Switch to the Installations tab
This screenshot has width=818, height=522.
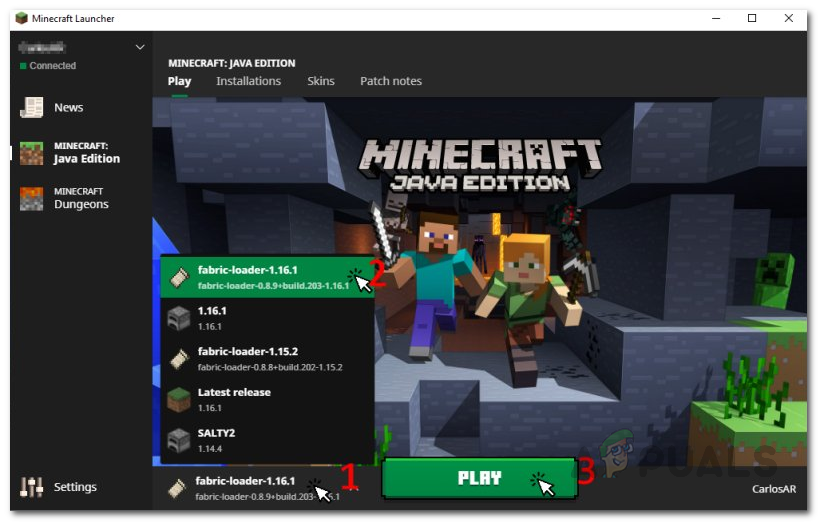(x=248, y=81)
